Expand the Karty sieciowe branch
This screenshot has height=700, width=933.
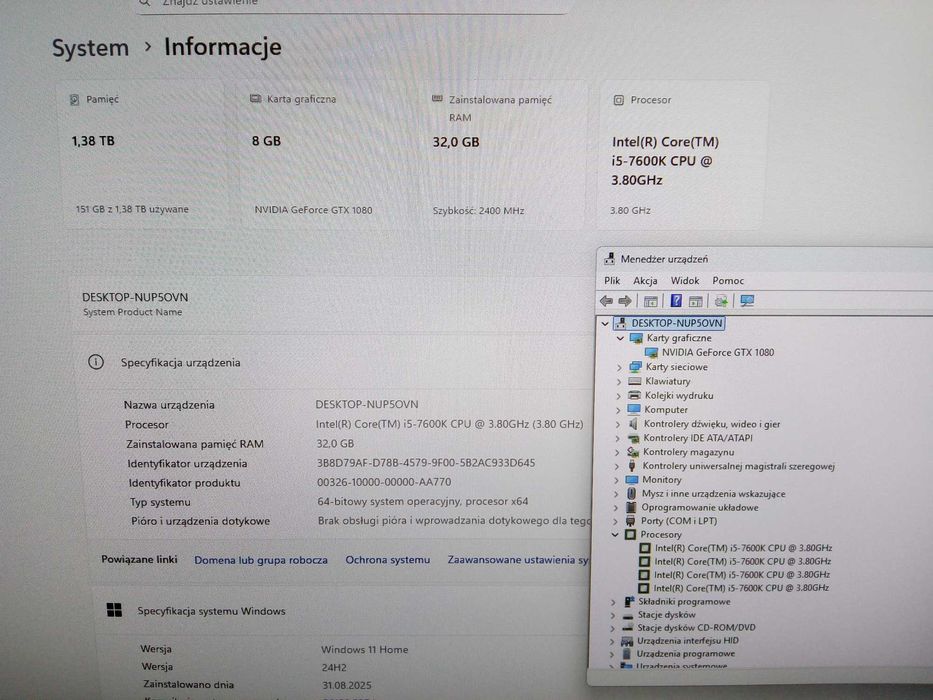(x=619, y=367)
